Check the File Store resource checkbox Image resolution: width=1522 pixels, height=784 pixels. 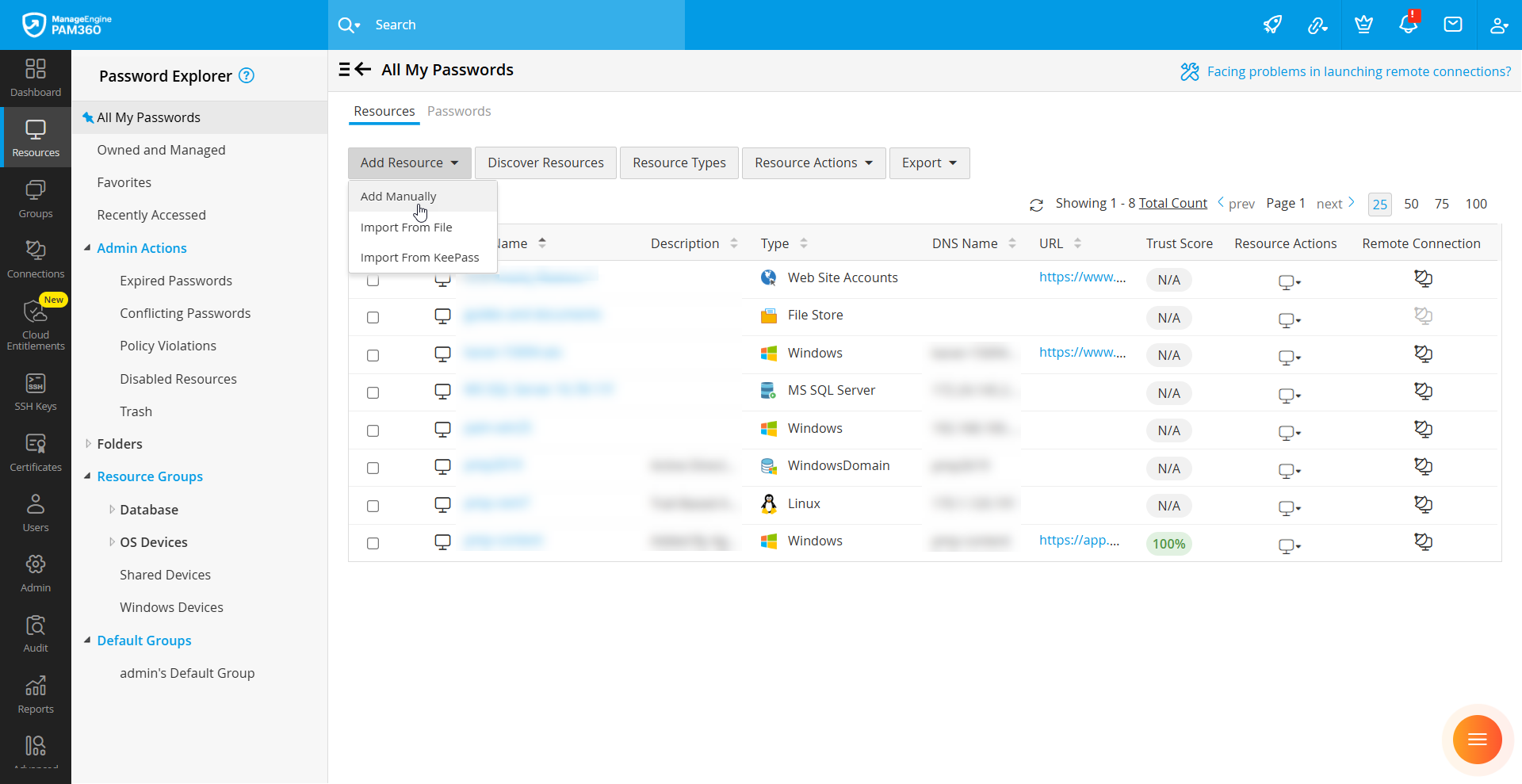(x=373, y=318)
